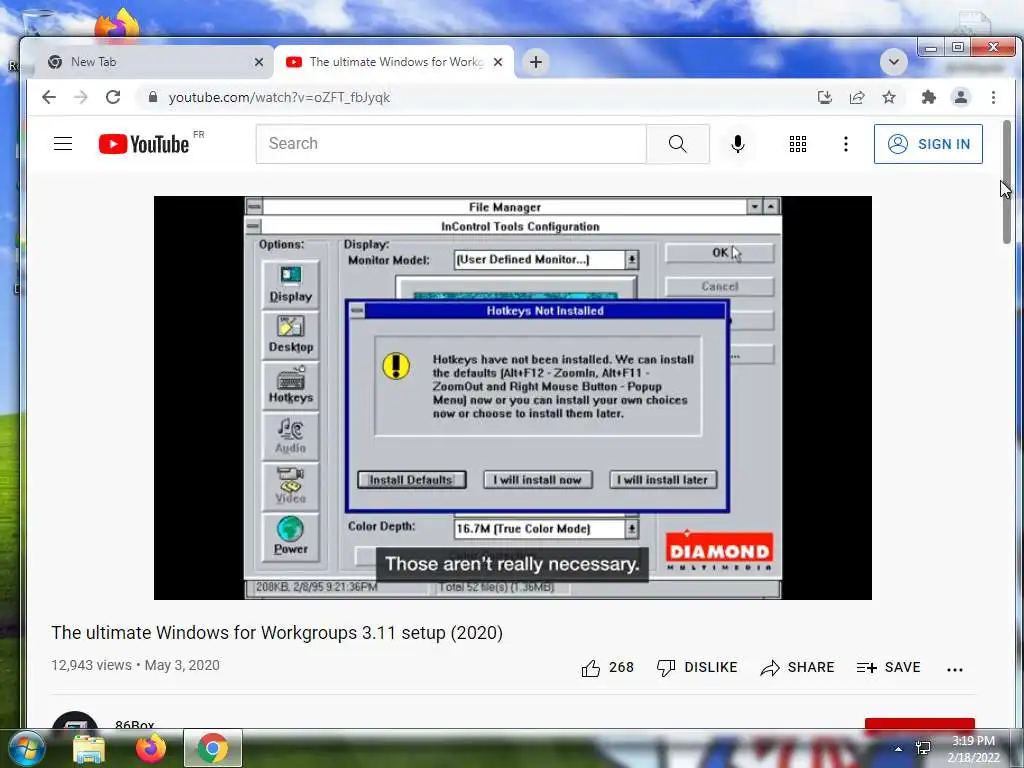Launch Firefox from the taskbar
This screenshot has width=1024, height=768.
click(151, 749)
